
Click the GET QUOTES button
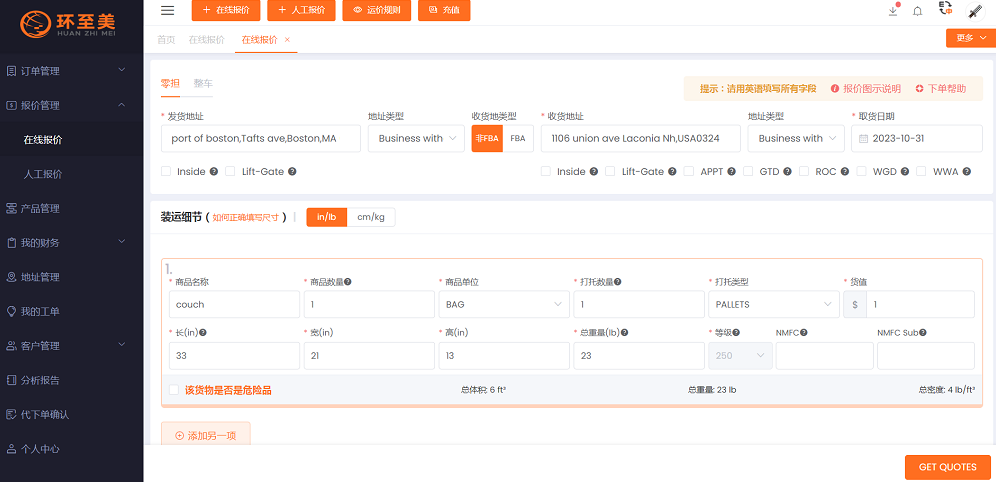click(947, 467)
